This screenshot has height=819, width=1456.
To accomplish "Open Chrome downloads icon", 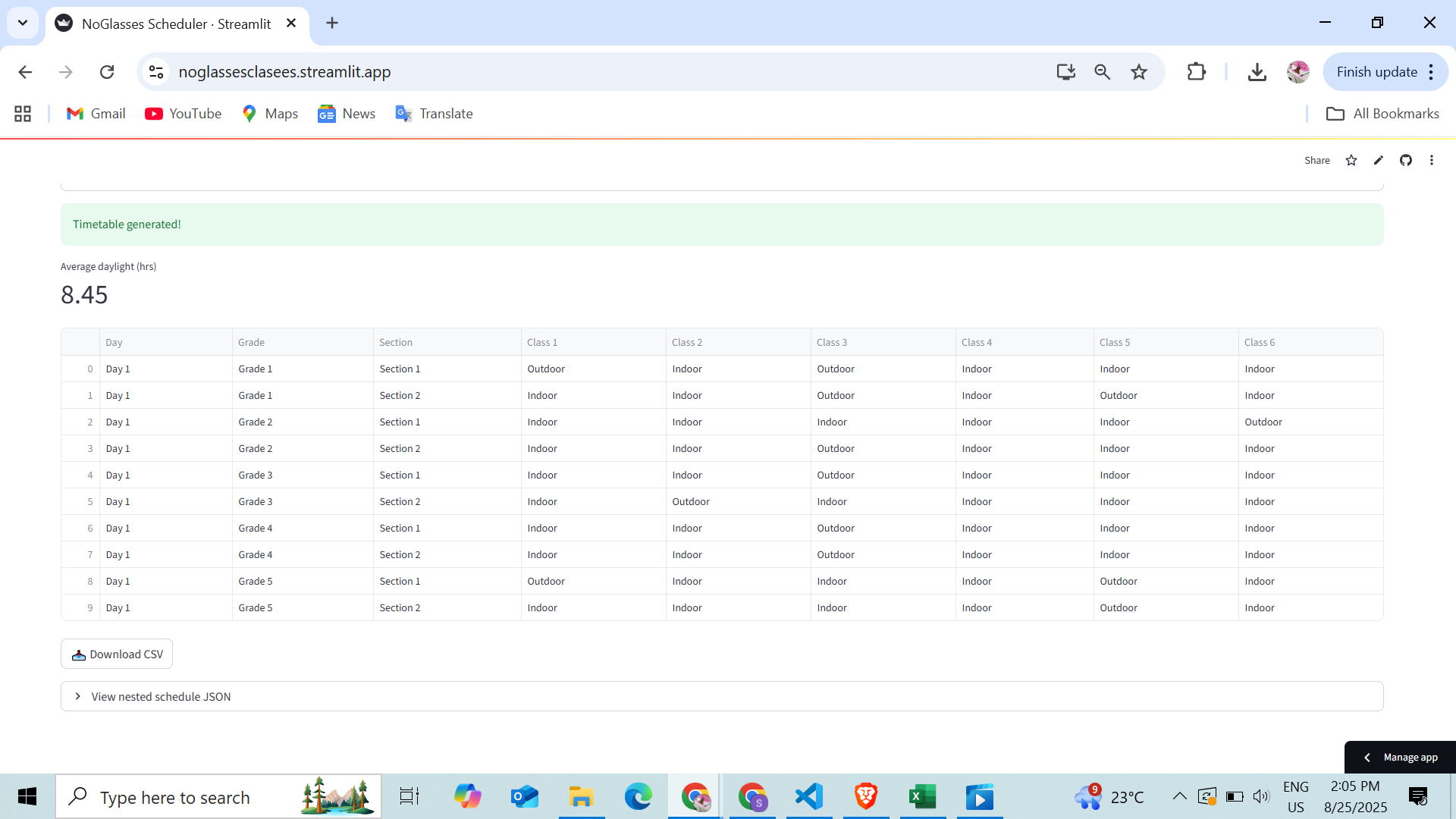I will pos(1257,72).
